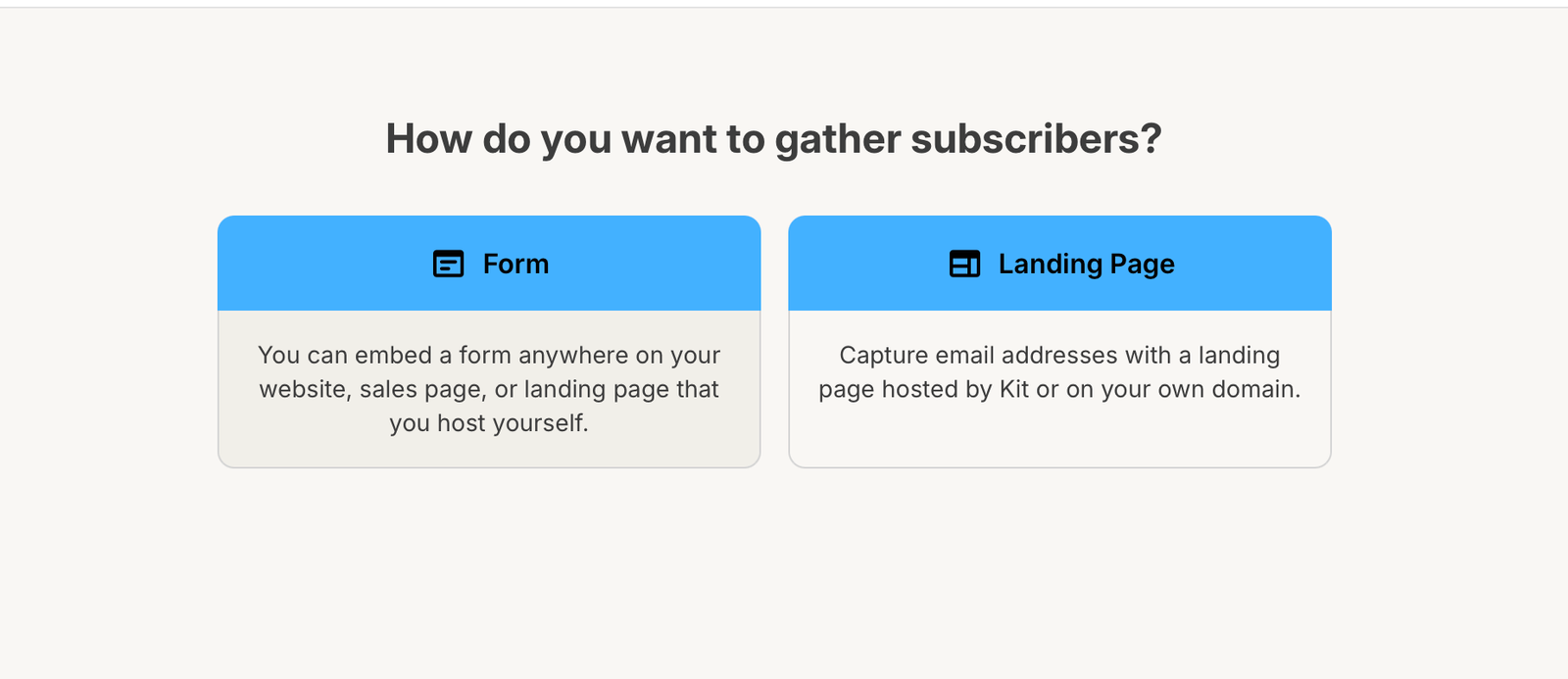Click the Form card description text
Viewport: 1568px width, 679px height.
click(x=489, y=389)
